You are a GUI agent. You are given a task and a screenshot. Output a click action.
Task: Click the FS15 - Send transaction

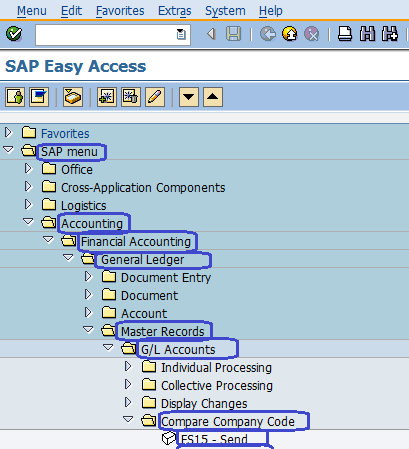pyautogui.click(x=214, y=440)
